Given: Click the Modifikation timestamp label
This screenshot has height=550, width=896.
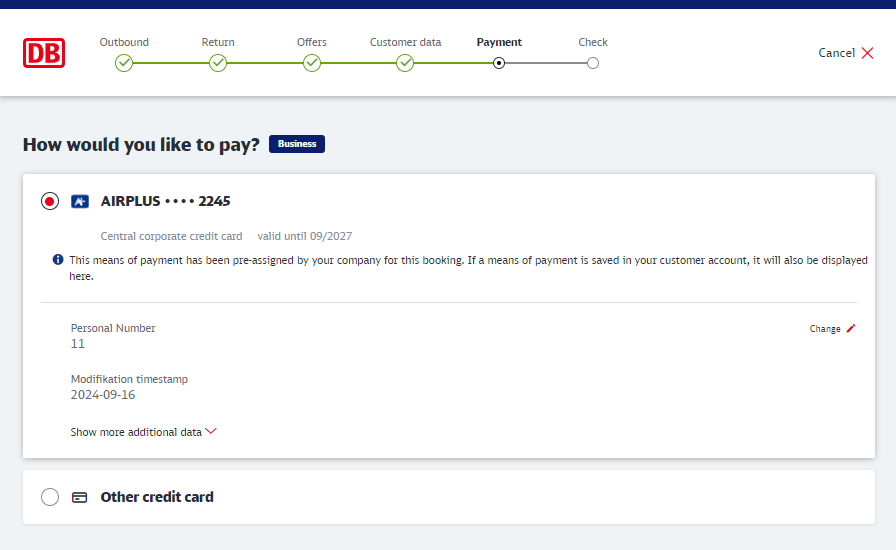Looking at the screenshot, I should point(129,379).
